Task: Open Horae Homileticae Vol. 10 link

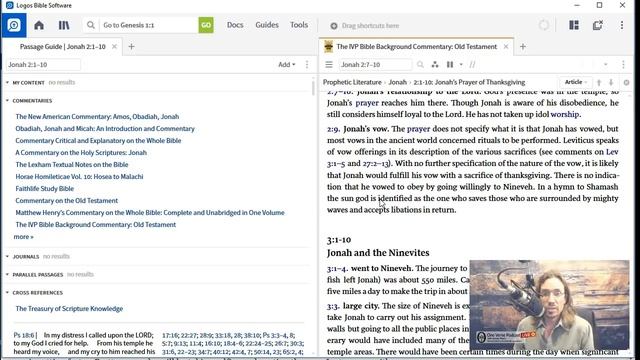Action: coord(79,176)
